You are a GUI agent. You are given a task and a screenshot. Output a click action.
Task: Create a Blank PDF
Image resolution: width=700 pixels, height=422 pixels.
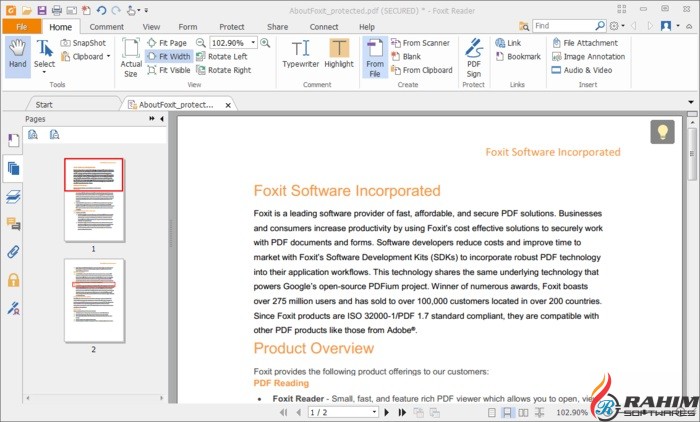(406, 56)
